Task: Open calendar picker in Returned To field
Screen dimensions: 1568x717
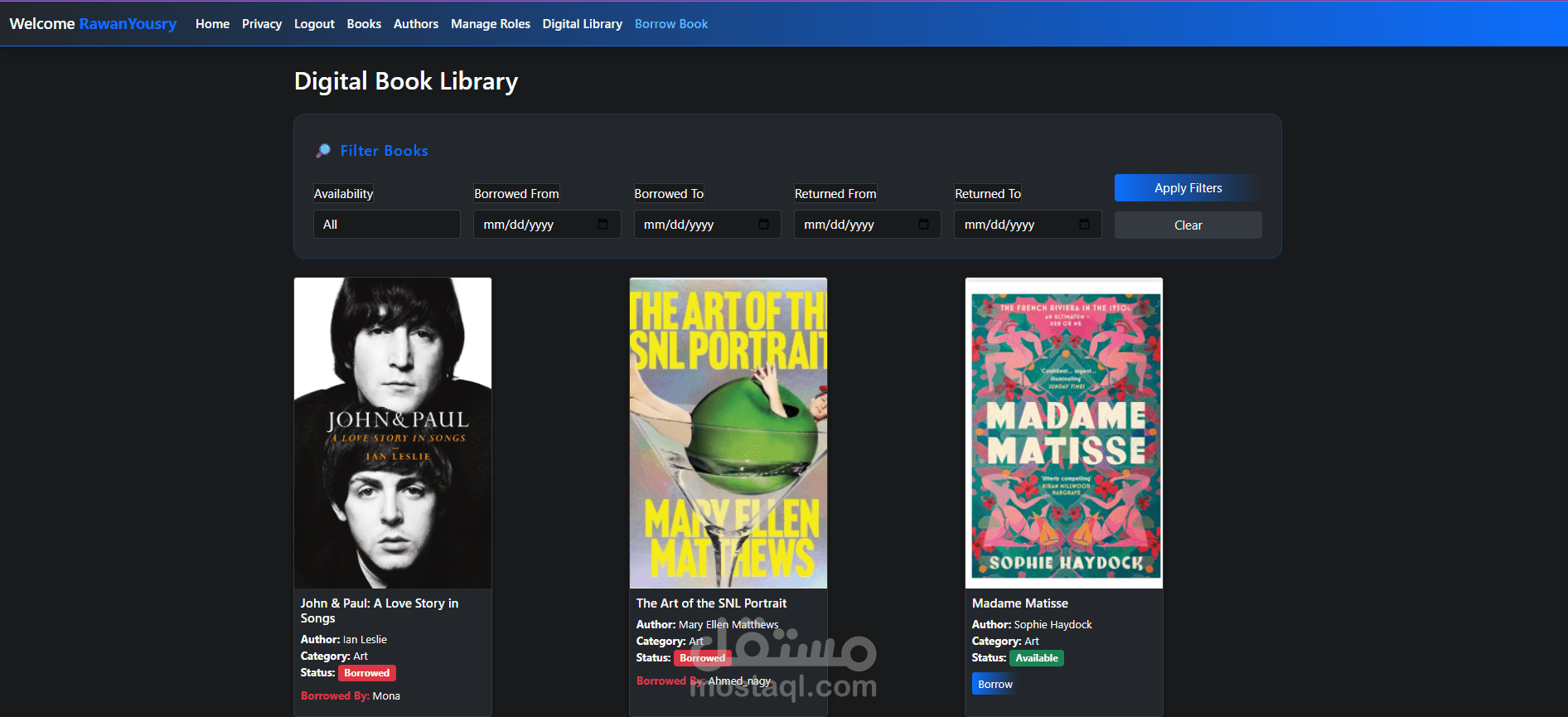Action: point(1084,225)
